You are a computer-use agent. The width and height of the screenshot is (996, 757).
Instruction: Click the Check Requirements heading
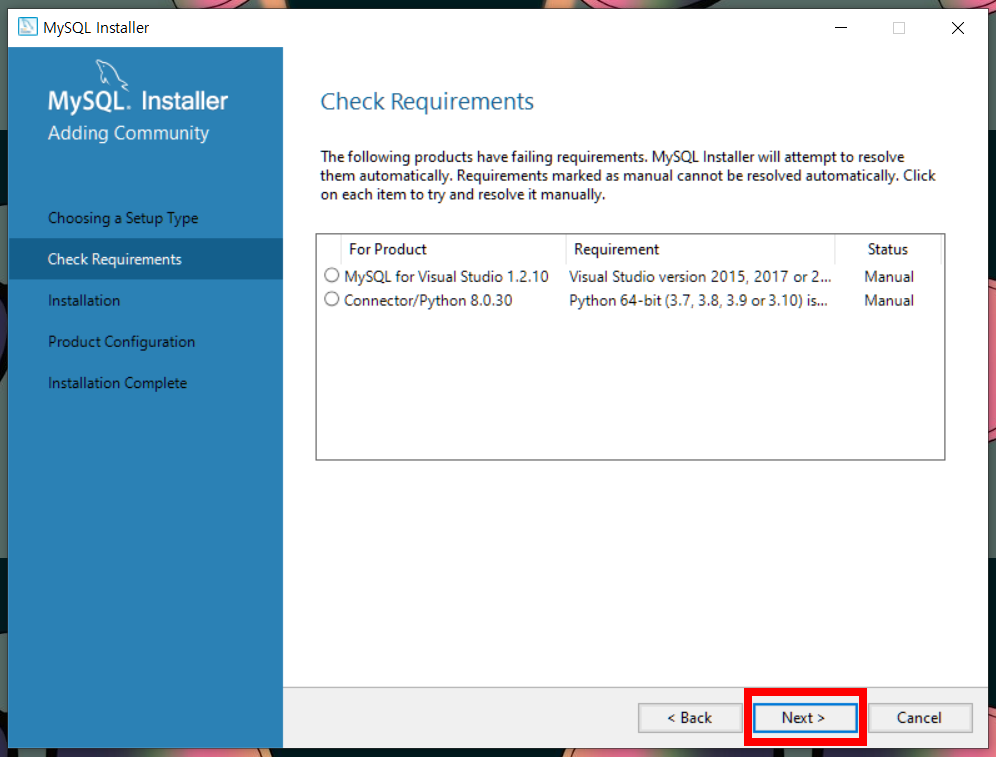(x=427, y=102)
